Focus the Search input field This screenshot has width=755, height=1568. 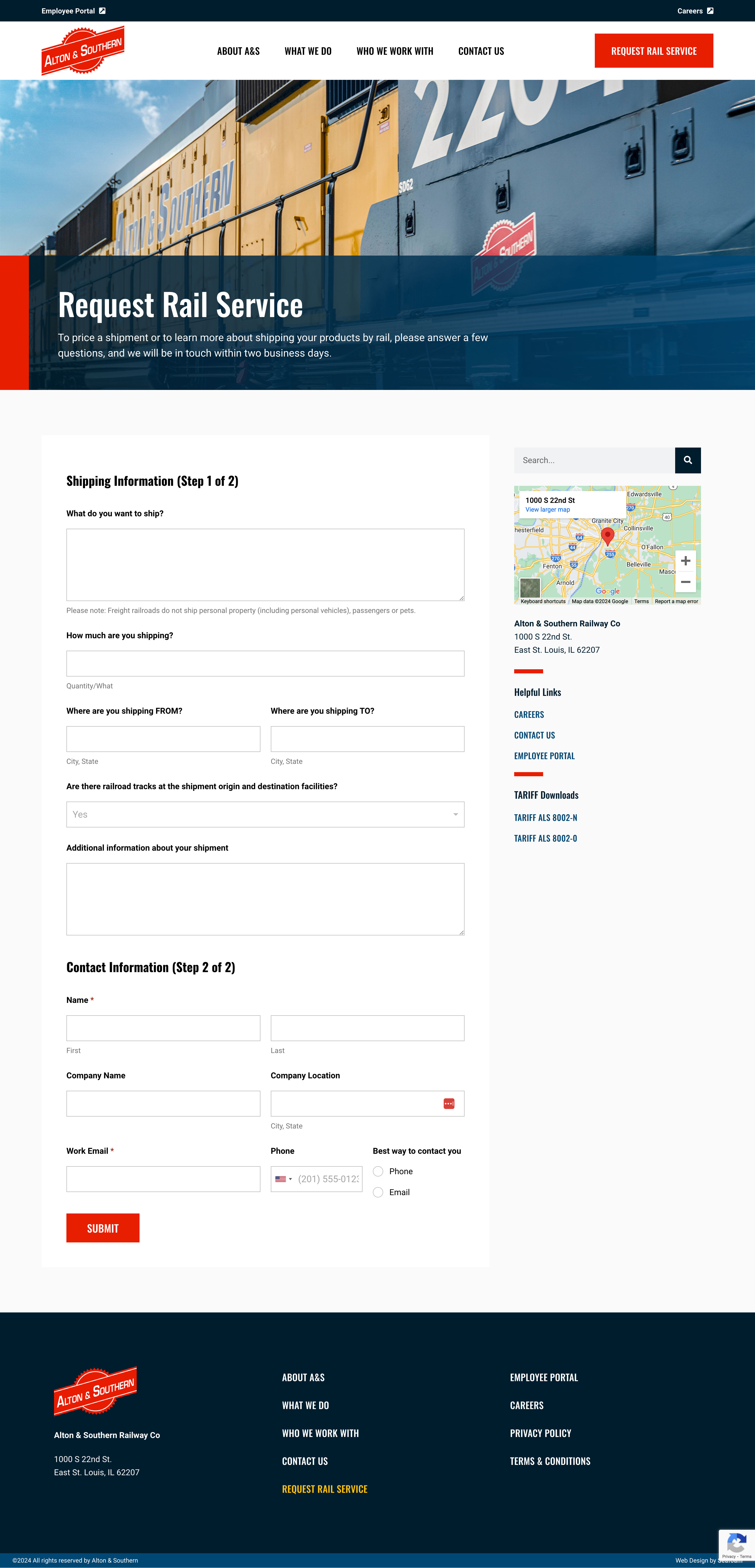tap(594, 460)
